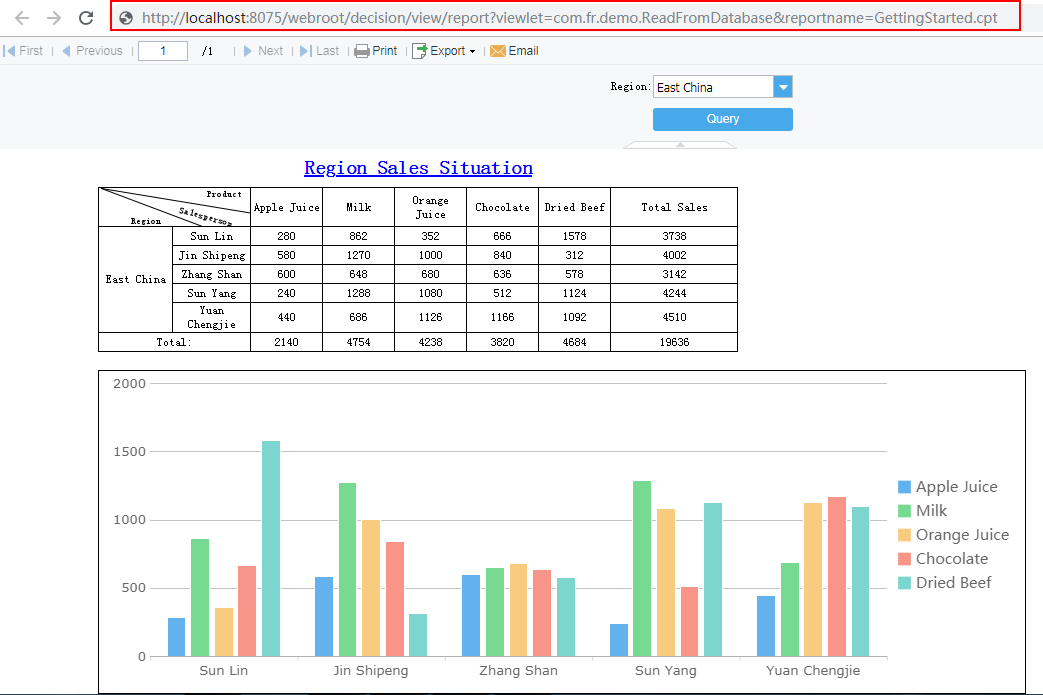Click the East China region field

pyautogui.click(x=713, y=87)
